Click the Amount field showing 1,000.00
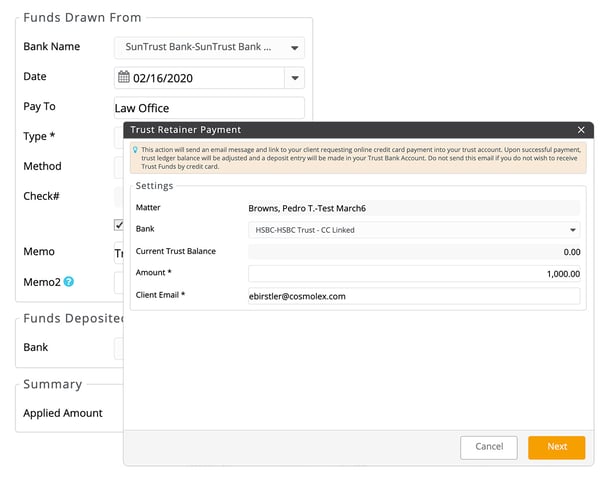This screenshot has height=499, width=610. (x=414, y=274)
